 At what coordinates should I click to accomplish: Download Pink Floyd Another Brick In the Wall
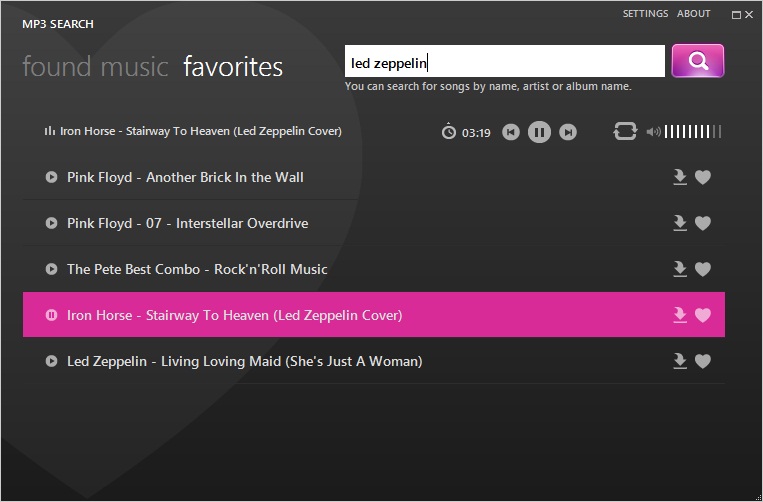pyautogui.click(x=680, y=178)
